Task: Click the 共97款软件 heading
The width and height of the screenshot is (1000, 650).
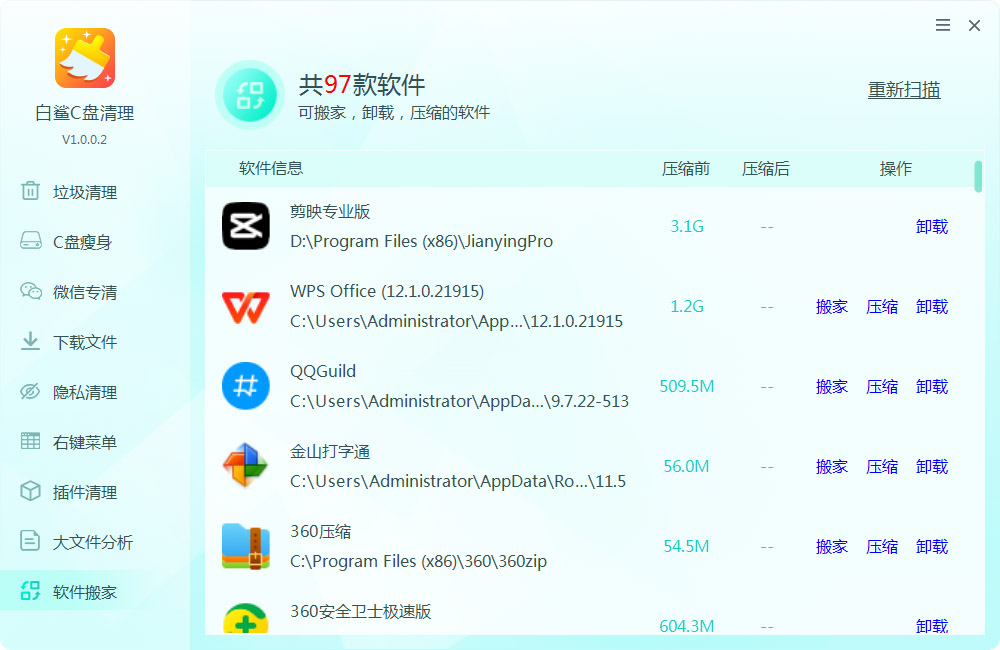Action: pos(362,85)
